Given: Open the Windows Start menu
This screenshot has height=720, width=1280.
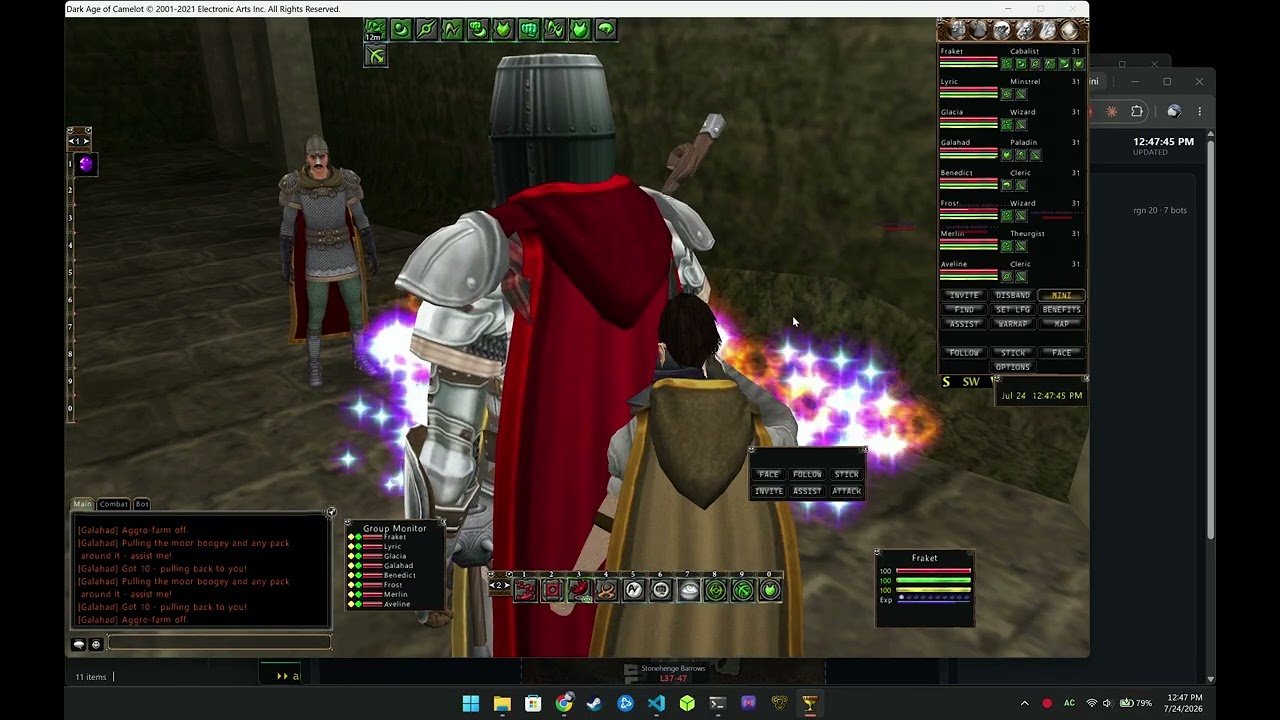Looking at the screenshot, I should click(471, 703).
